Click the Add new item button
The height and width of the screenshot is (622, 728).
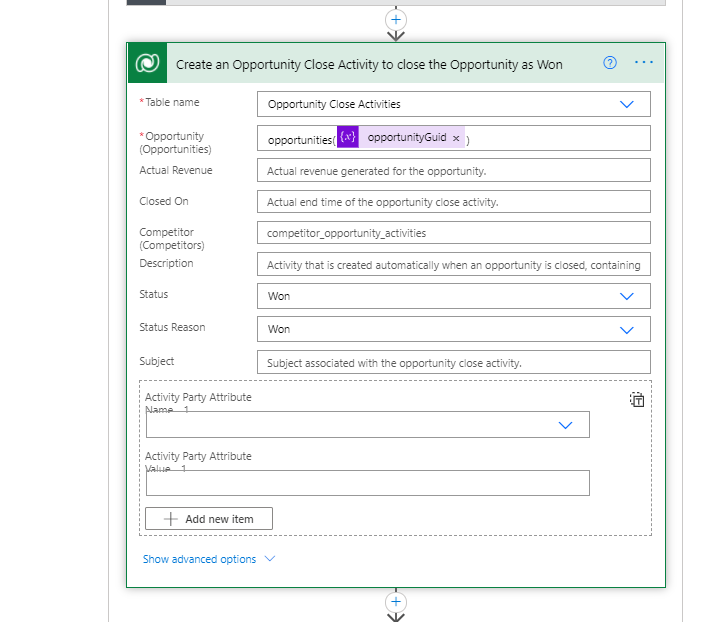[x=209, y=518]
